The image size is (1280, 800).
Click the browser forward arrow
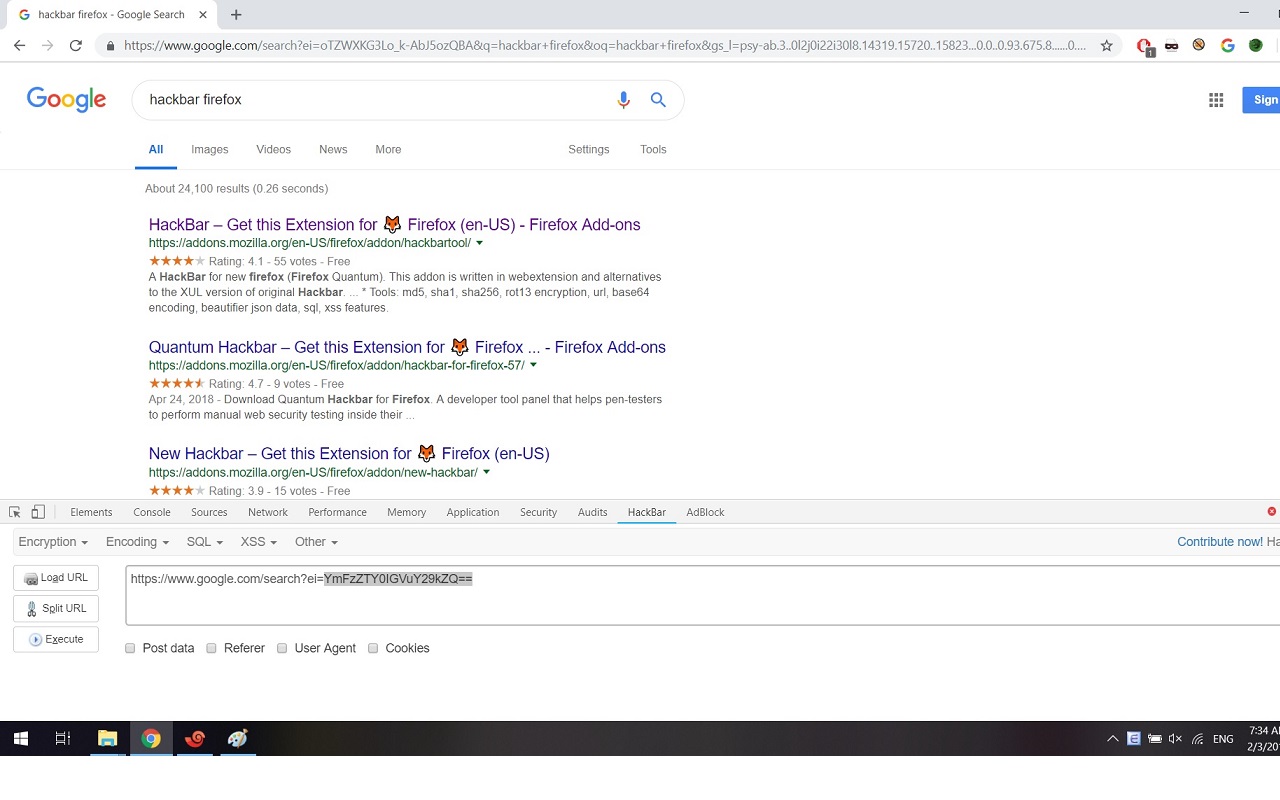pos(47,45)
